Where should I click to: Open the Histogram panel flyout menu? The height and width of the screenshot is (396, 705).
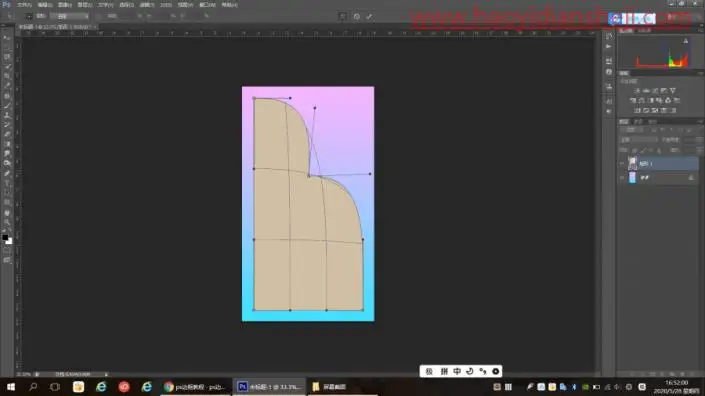tap(701, 31)
